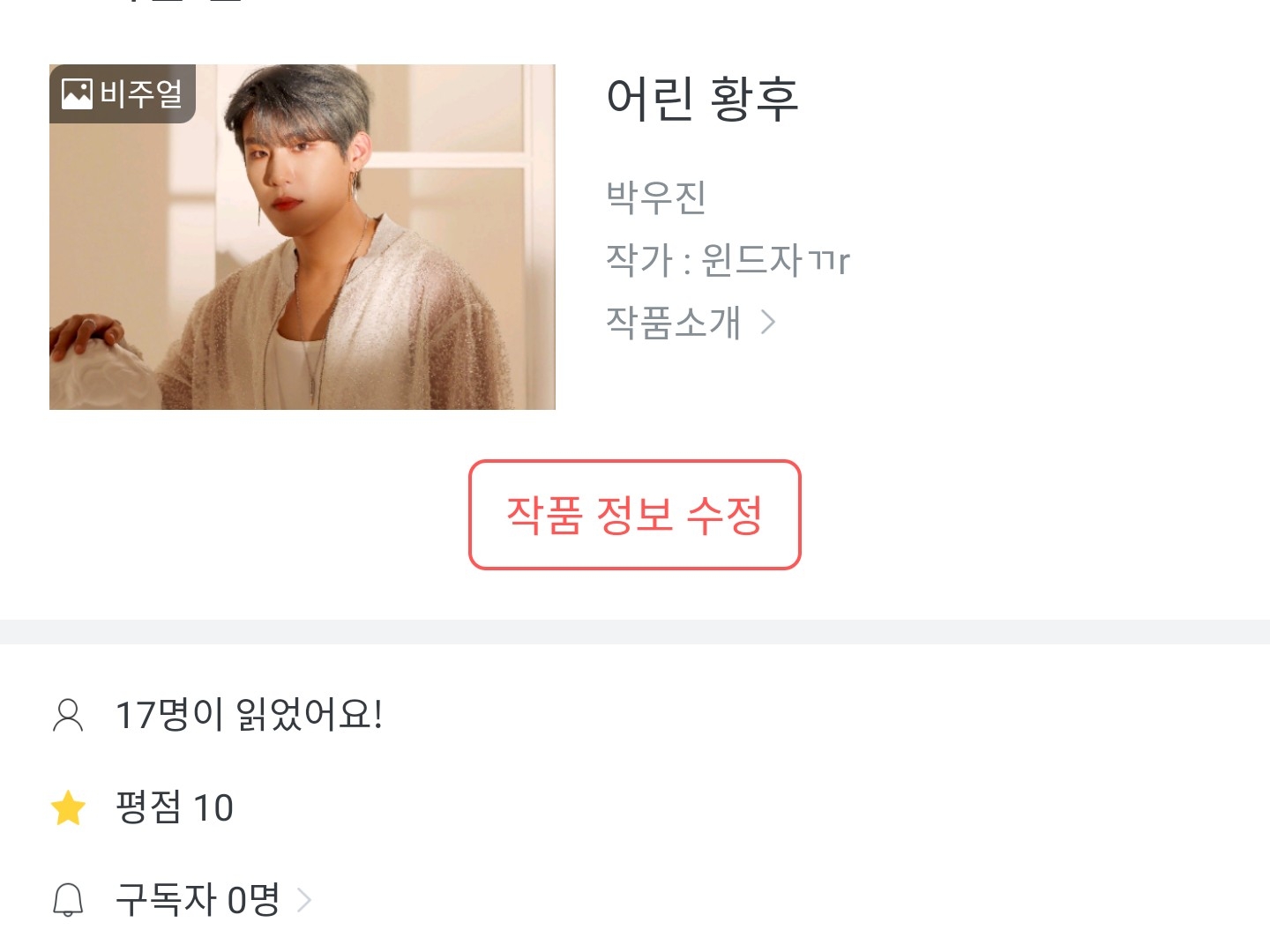Open the 구독자 0명 subscriber list
Viewport: 1270px width, 952px height.
point(198,900)
